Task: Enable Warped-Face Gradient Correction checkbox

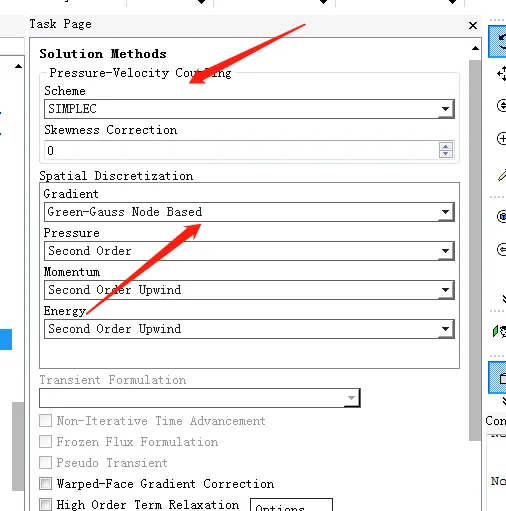Action: (x=45, y=483)
